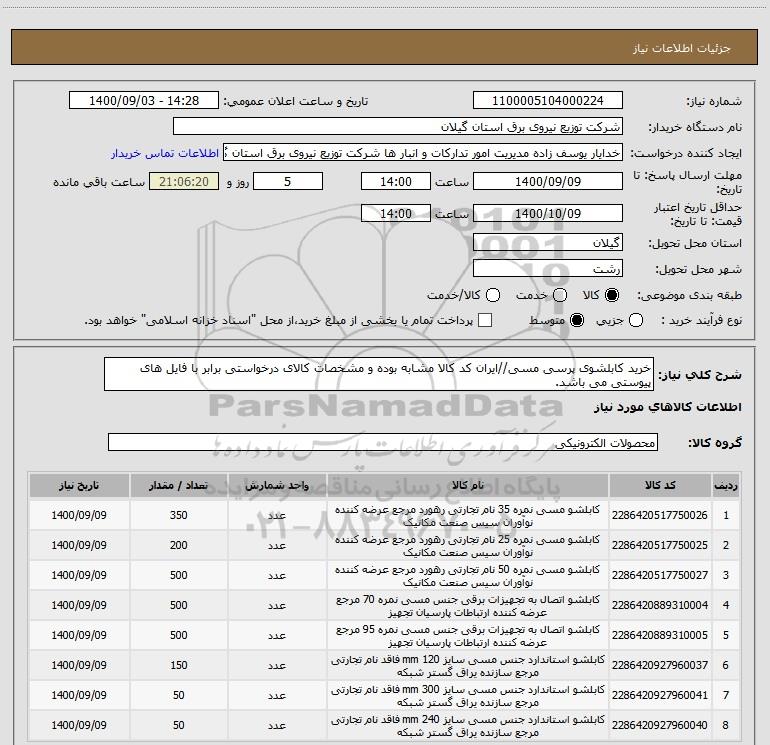Click product code 2286420889310005
This screenshot has height=745, width=770.
660,635
